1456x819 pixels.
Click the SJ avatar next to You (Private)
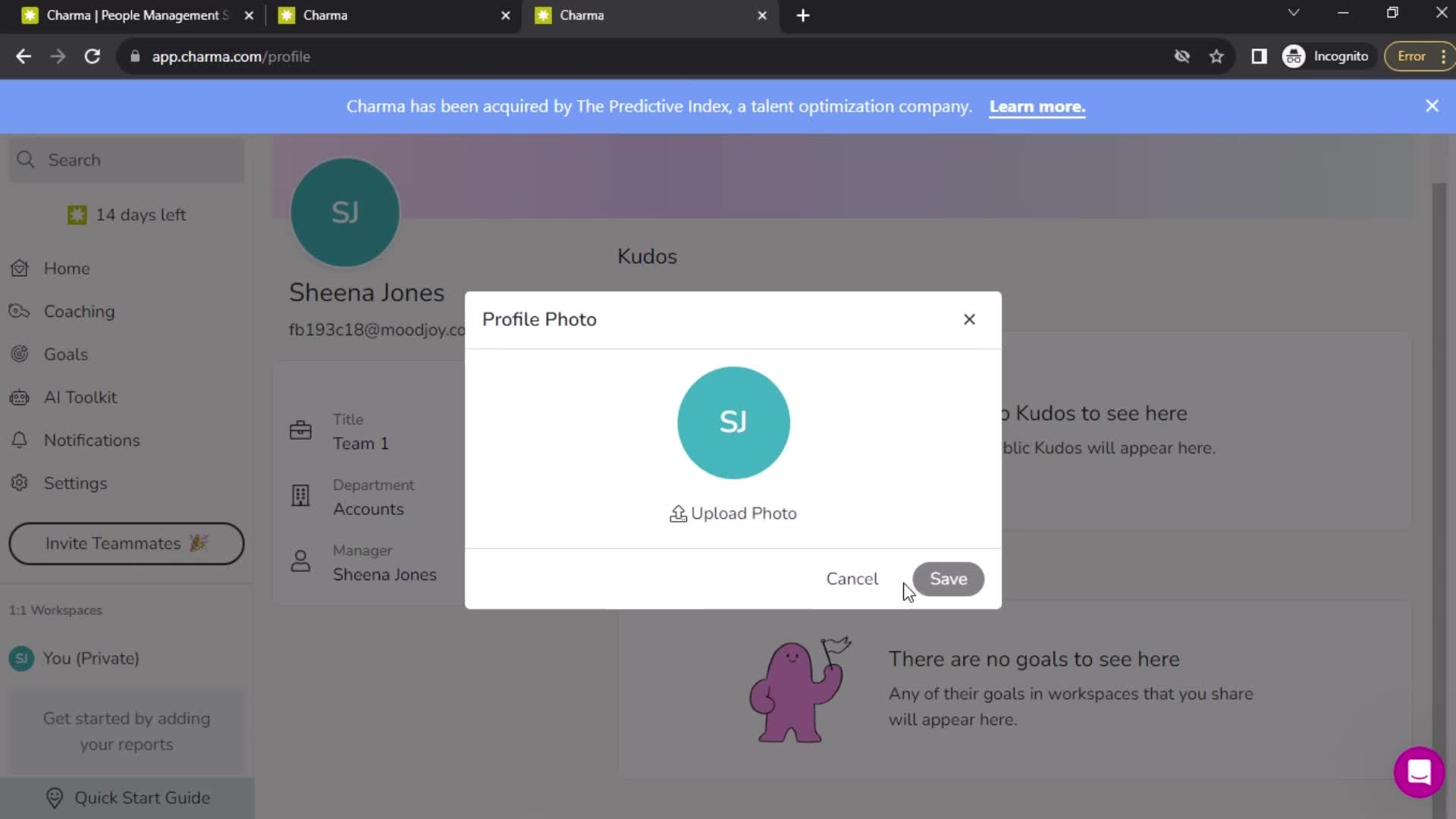click(21, 658)
